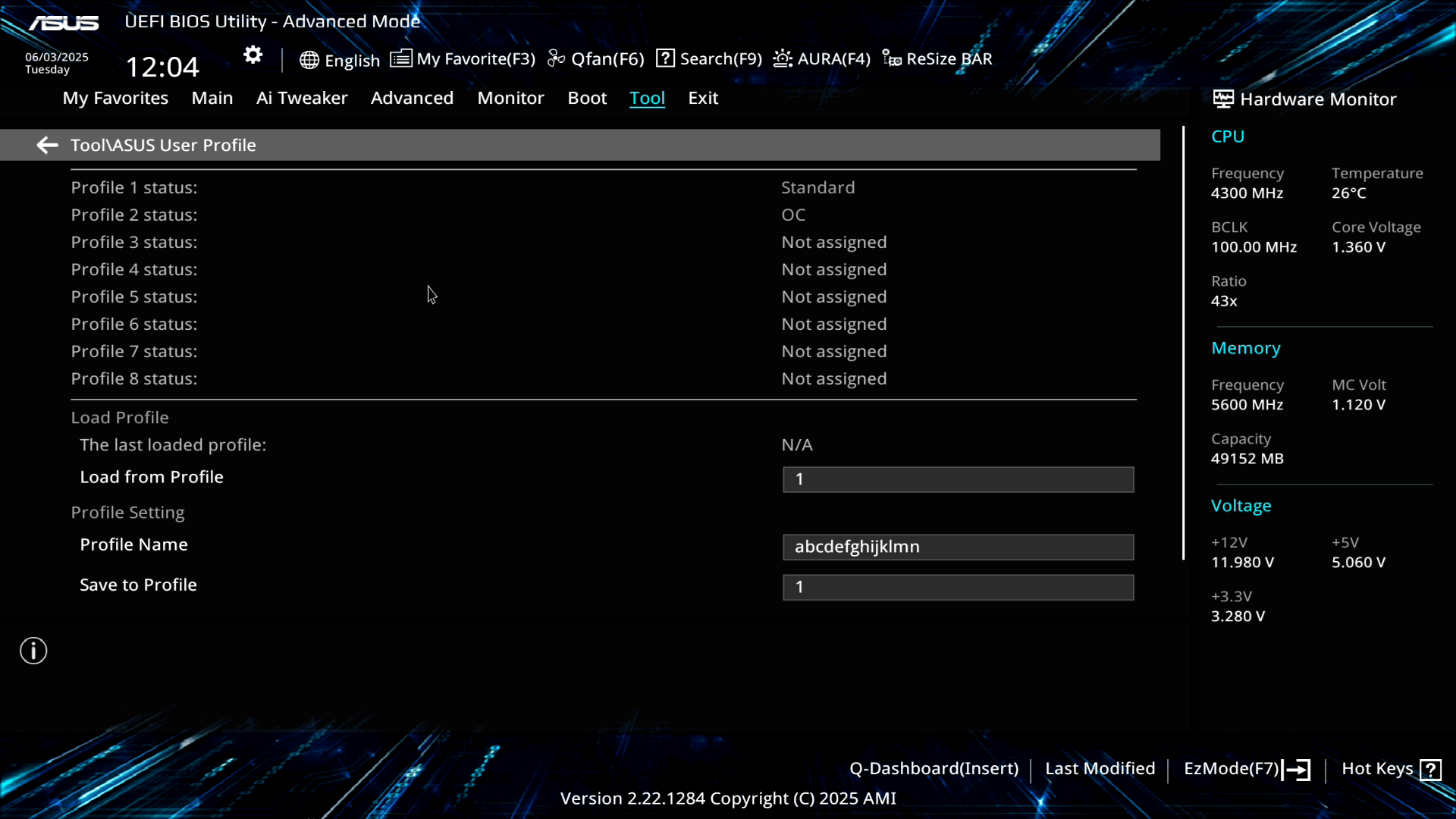
Task: Click the Load from Profile field
Action: (x=958, y=479)
